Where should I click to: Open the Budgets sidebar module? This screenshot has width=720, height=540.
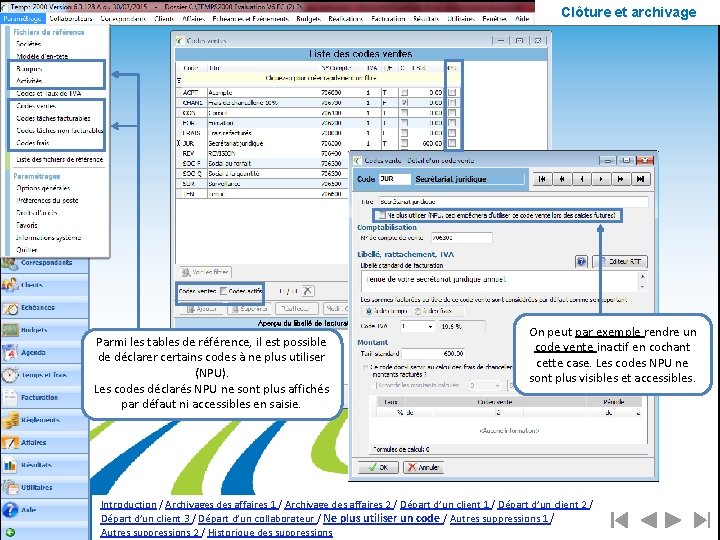pyautogui.click(x=45, y=330)
